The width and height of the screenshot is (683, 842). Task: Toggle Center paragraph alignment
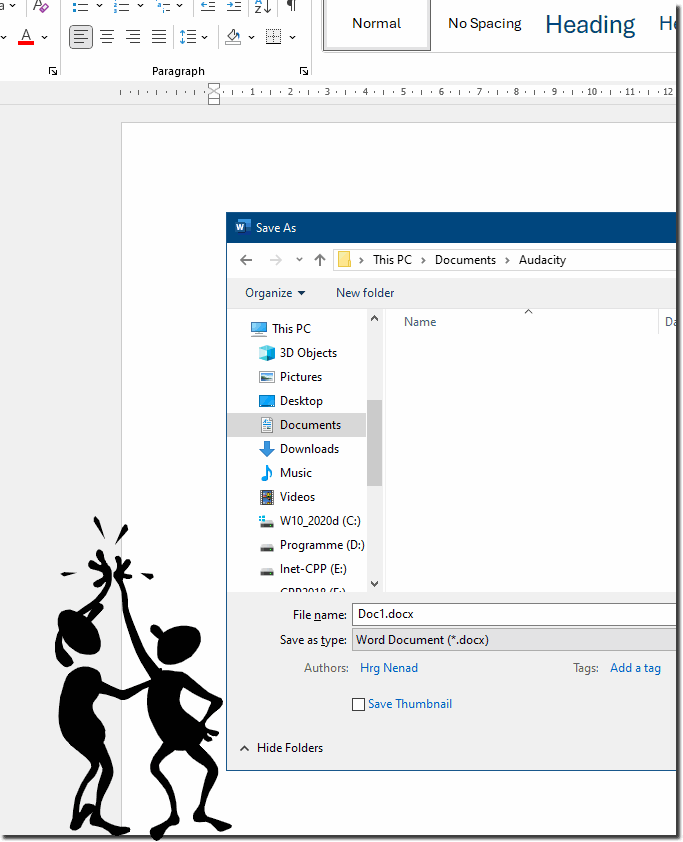(107, 37)
